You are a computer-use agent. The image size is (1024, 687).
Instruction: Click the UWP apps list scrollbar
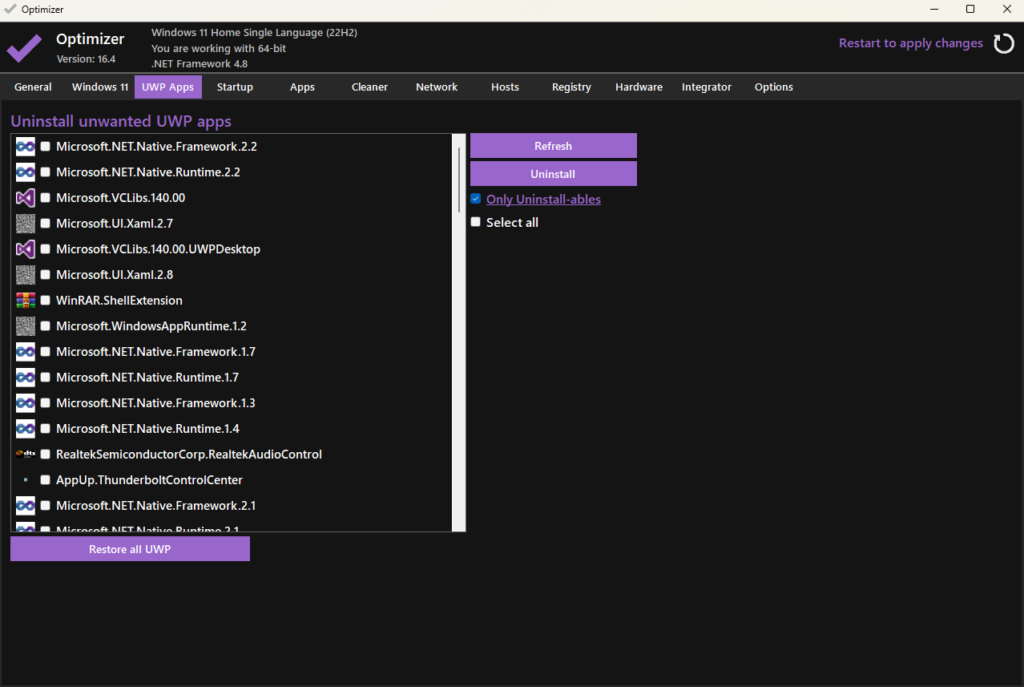459,180
